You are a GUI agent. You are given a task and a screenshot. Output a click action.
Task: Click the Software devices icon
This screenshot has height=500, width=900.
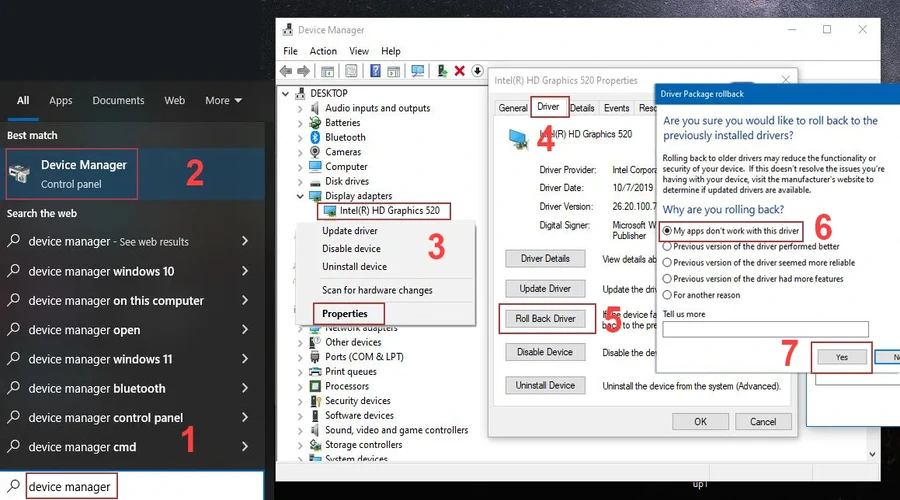(315, 415)
